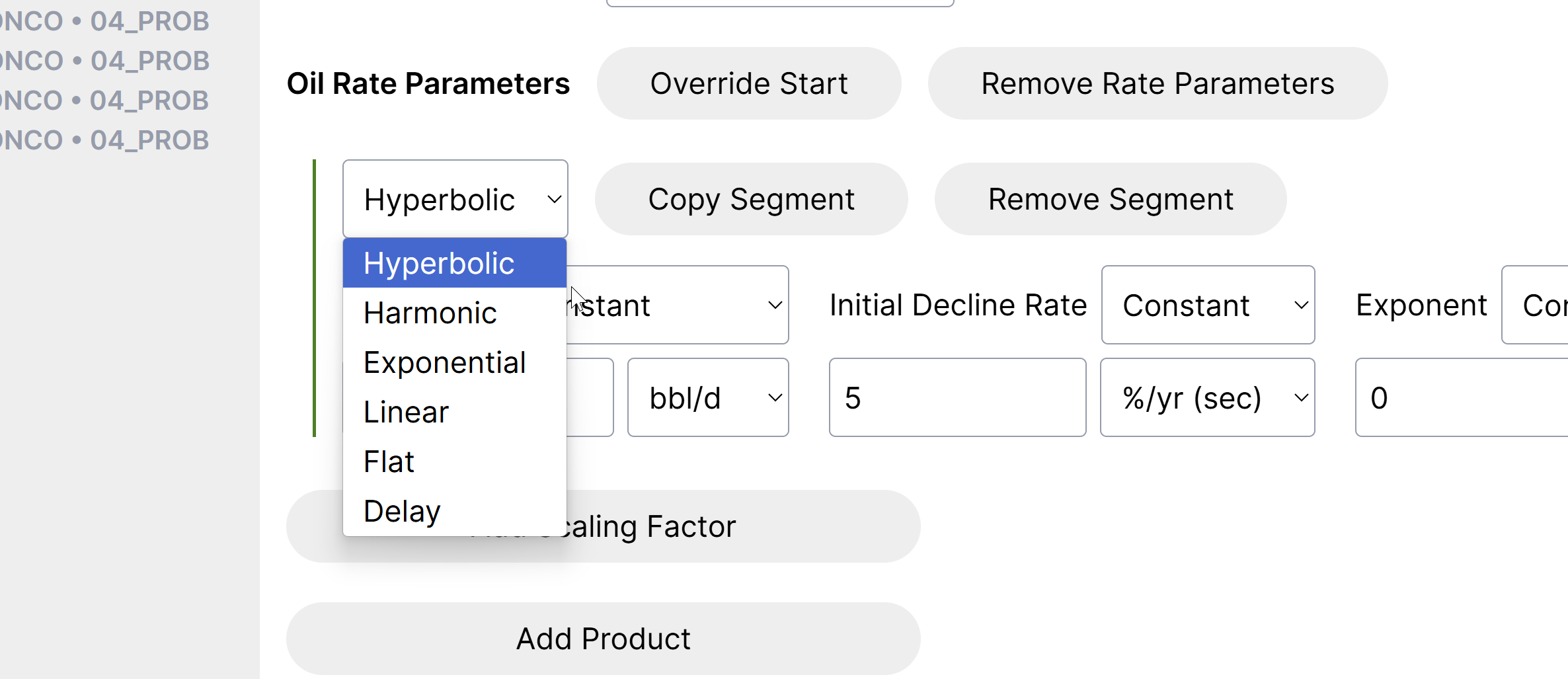The height and width of the screenshot is (679, 1568).
Task: Open the bbl/d units dropdown
Action: click(x=708, y=397)
